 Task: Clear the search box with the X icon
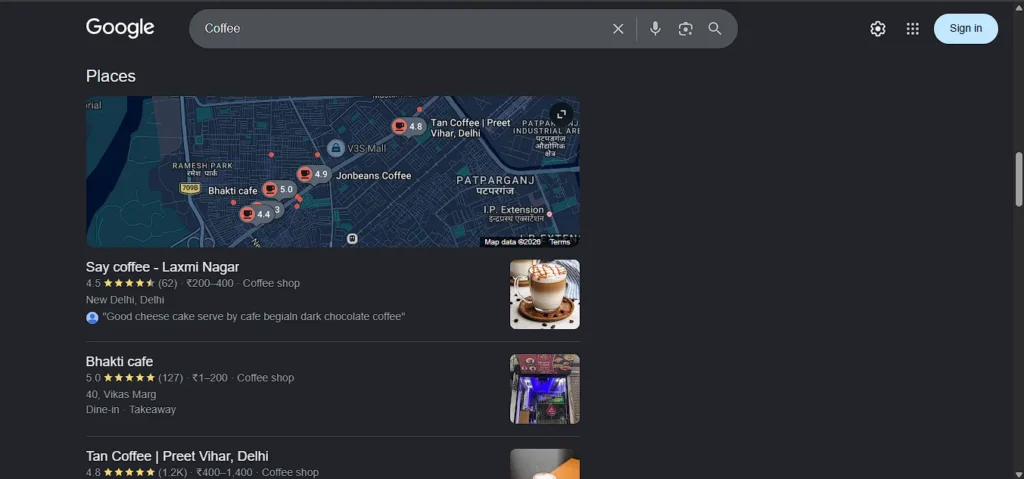pyautogui.click(x=618, y=29)
